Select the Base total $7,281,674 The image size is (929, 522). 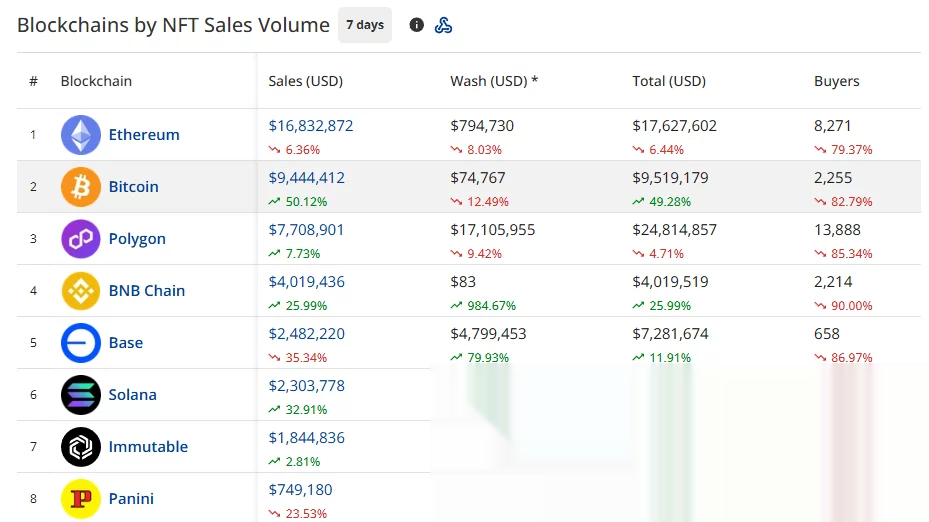[x=670, y=334]
